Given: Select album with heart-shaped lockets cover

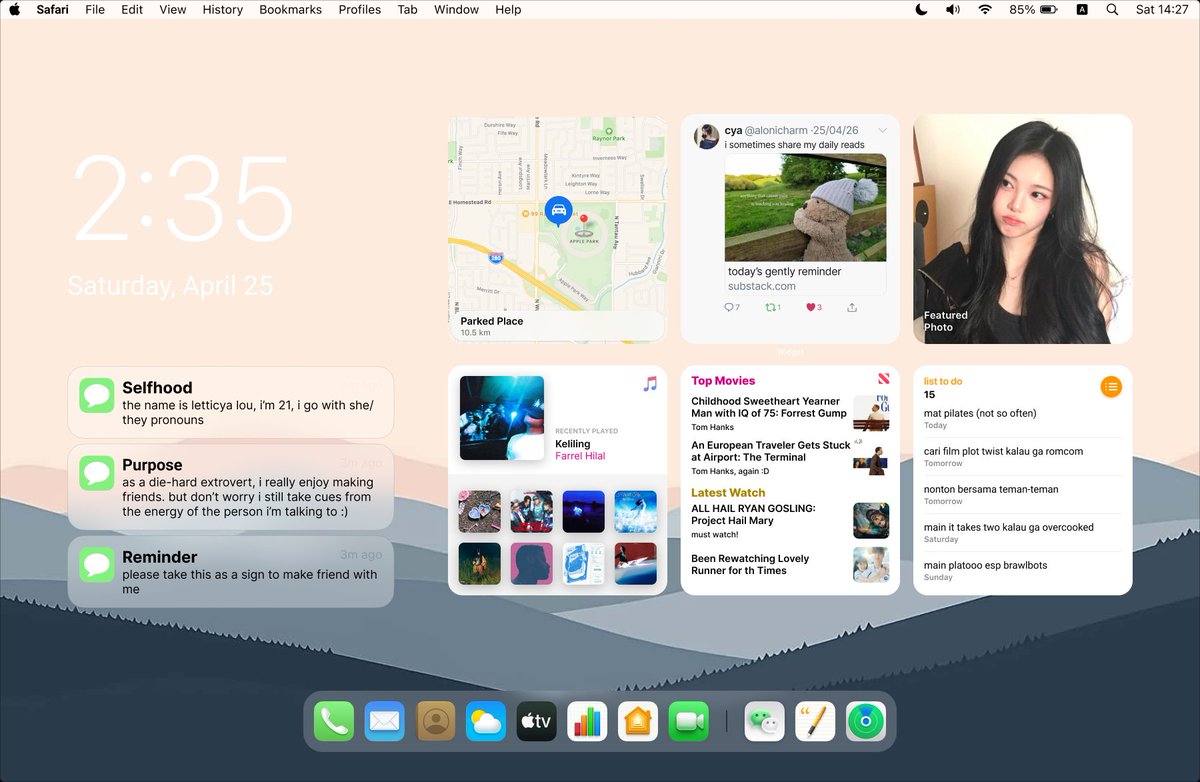Looking at the screenshot, I should (480, 511).
